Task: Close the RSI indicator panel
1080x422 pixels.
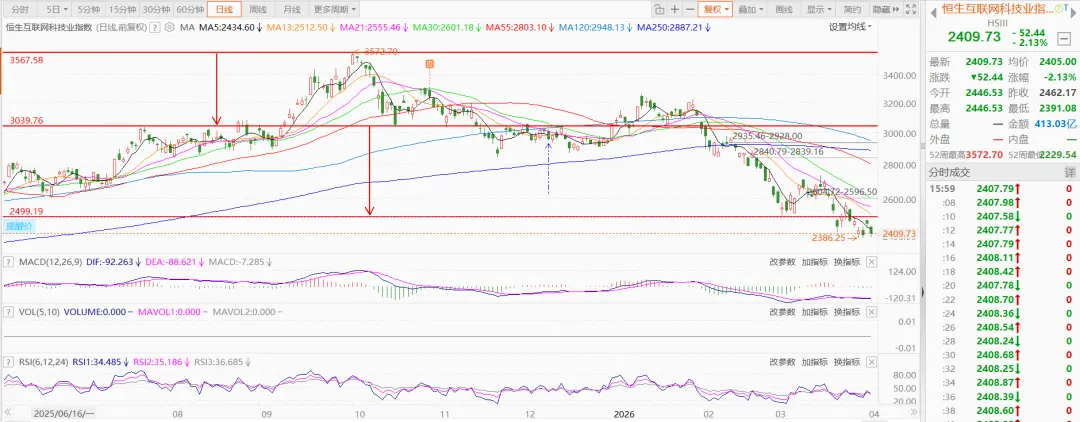Action: 871,361
